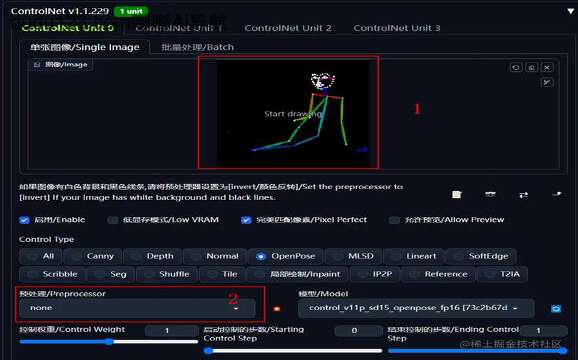578x360 pixels.
Task: Open the Batch tab
Action: tap(198, 47)
